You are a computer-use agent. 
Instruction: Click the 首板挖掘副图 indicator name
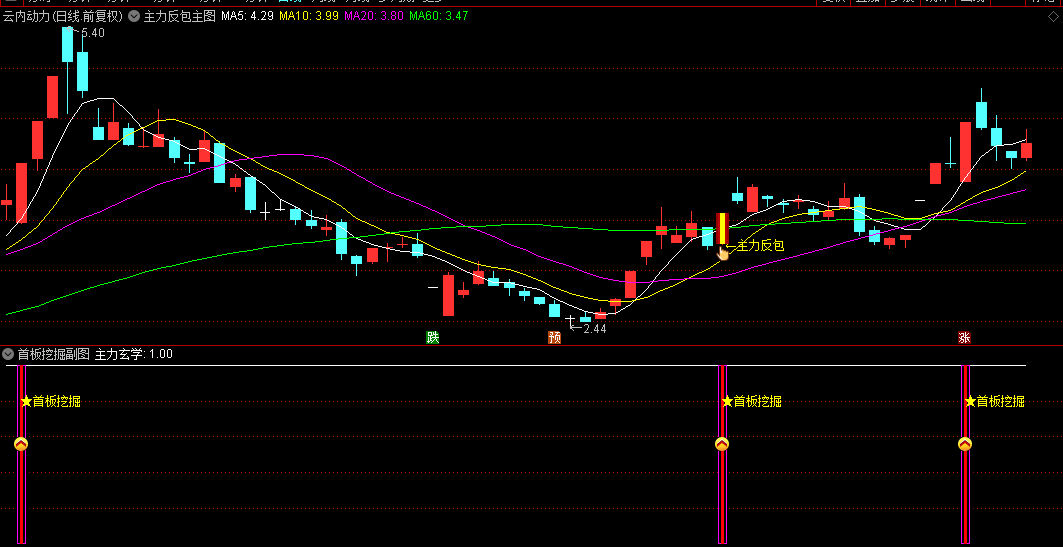point(54,354)
